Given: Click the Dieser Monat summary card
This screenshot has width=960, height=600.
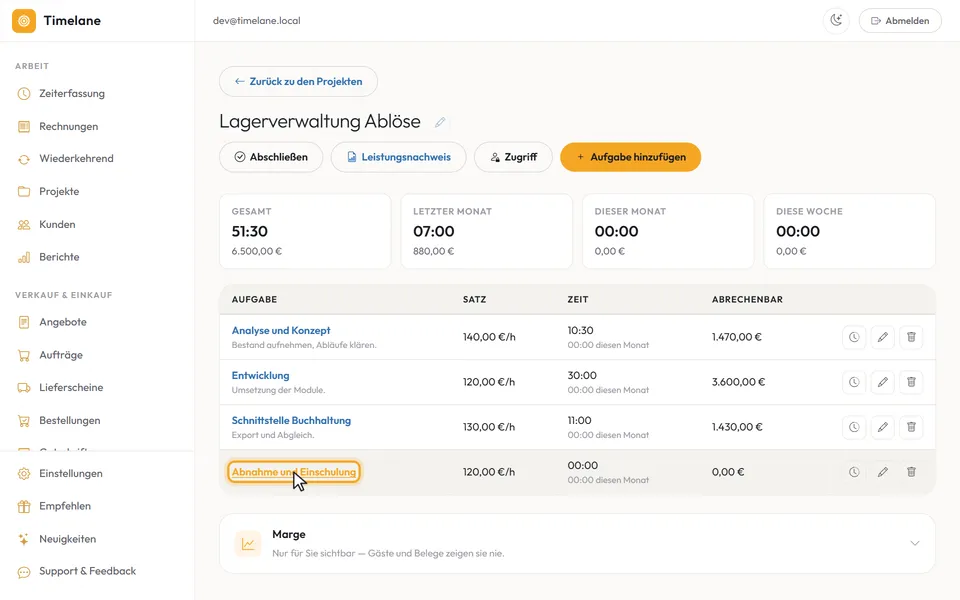Looking at the screenshot, I should click(668, 231).
